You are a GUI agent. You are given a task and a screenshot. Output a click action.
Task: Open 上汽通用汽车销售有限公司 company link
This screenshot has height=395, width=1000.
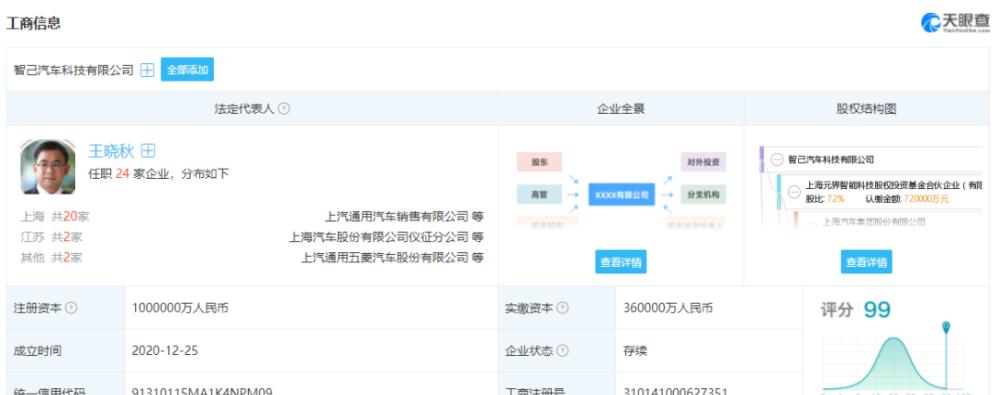click(x=397, y=216)
